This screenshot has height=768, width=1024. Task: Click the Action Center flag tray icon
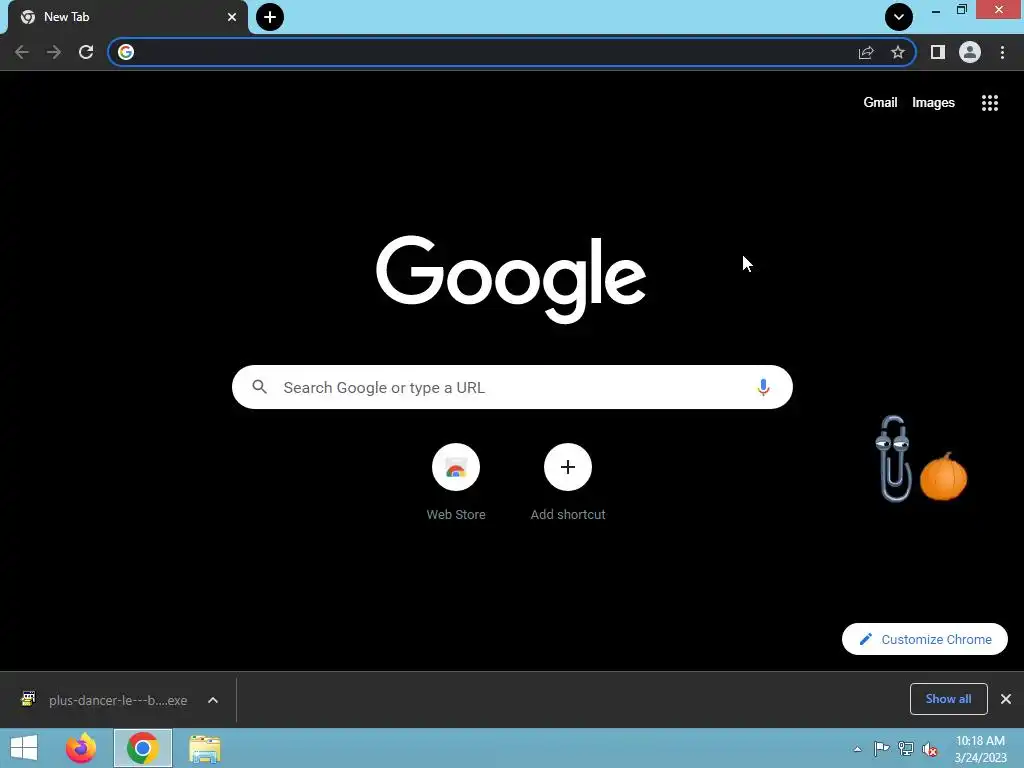[x=881, y=749]
